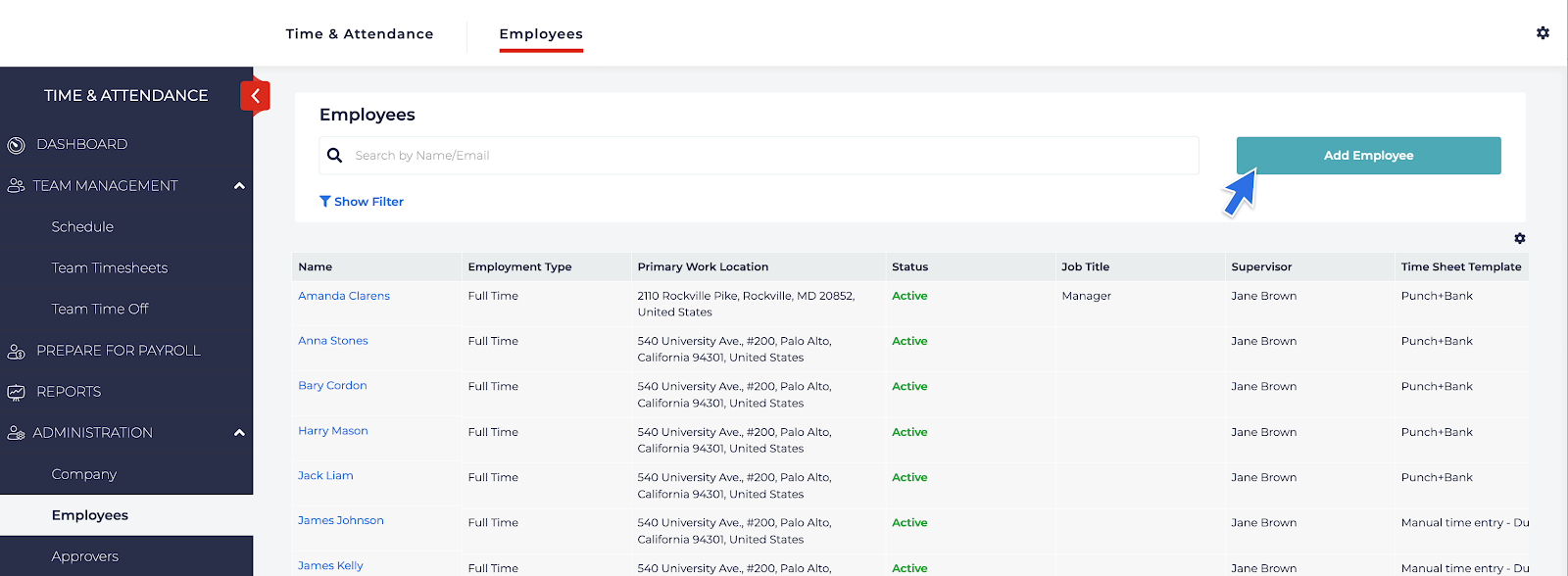This screenshot has width=1568, height=576.
Task: Click the Reports chart icon
Action: tap(17, 392)
